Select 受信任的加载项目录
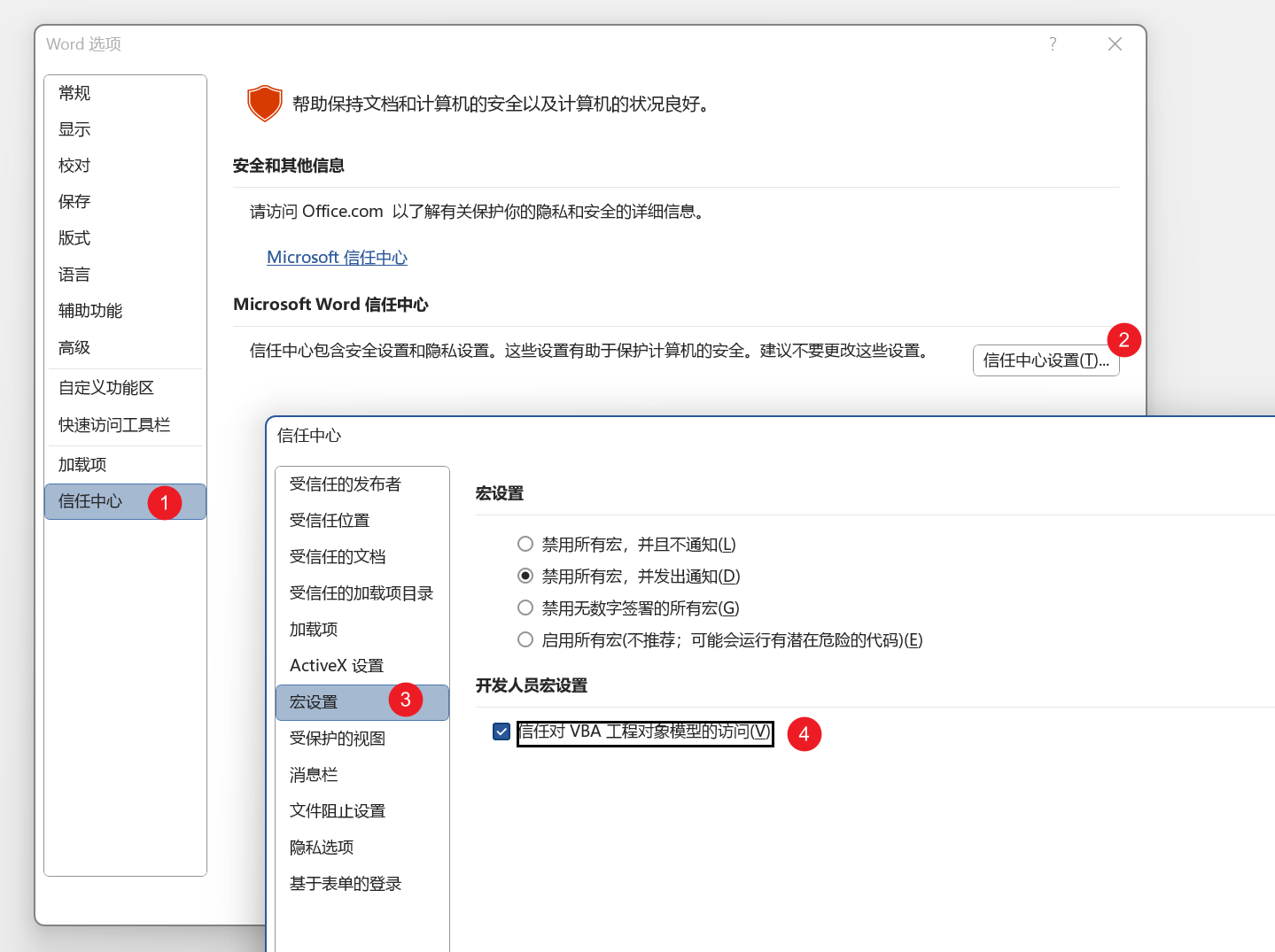The width and height of the screenshot is (1275, 952). click(362, 593)
